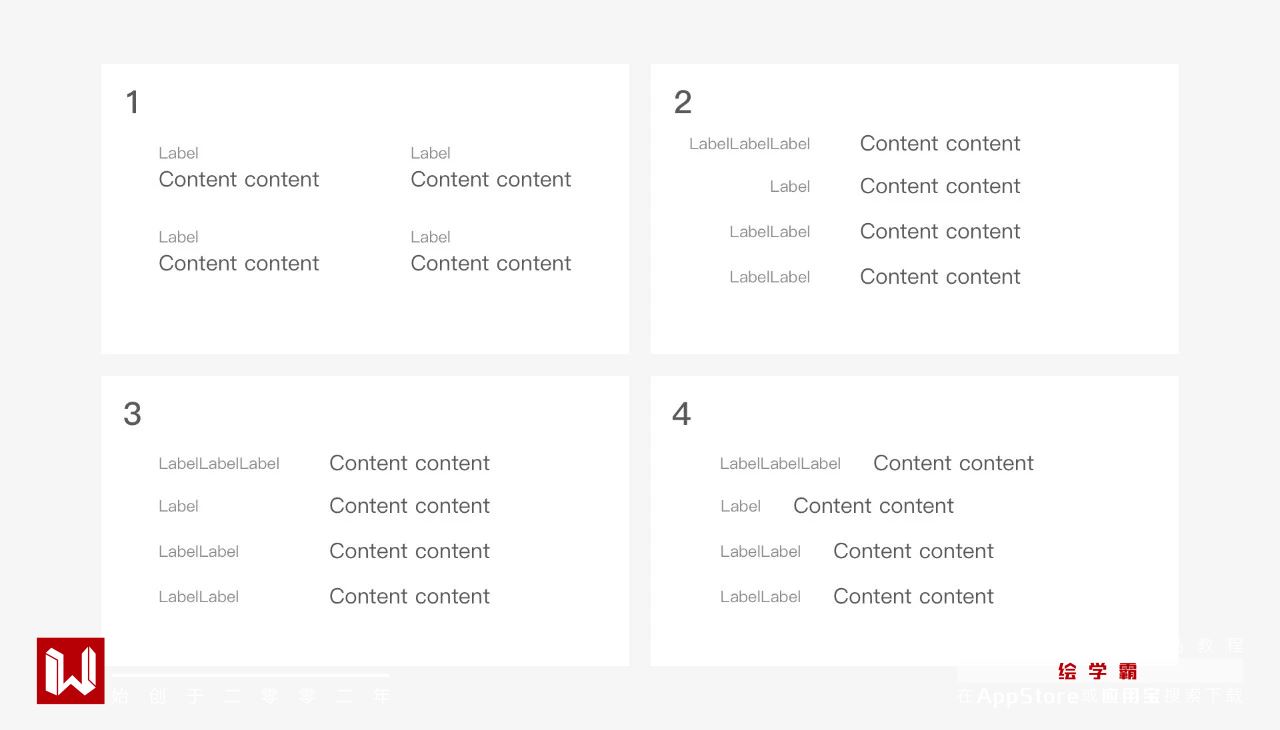1280x730 pixels.
Task: Click the panel number 2 heading
Action: pos(683,102)
